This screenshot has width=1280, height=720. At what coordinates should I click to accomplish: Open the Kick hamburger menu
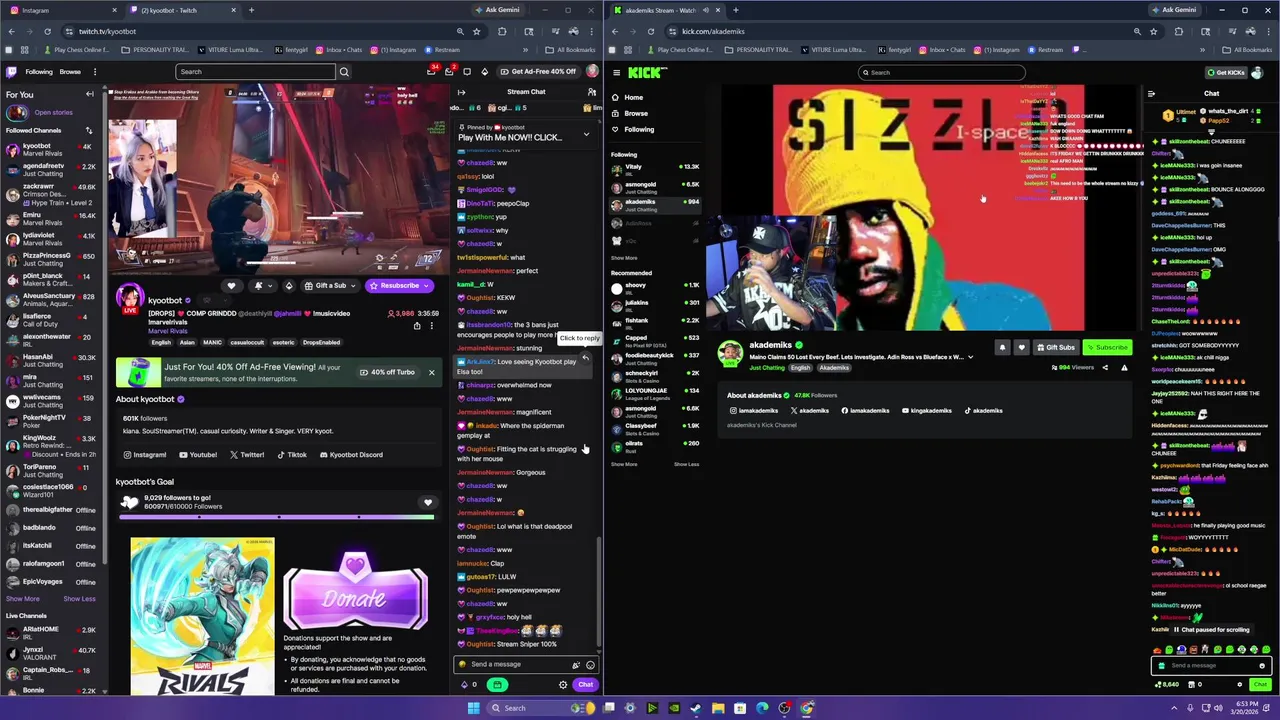click(616, 72)
